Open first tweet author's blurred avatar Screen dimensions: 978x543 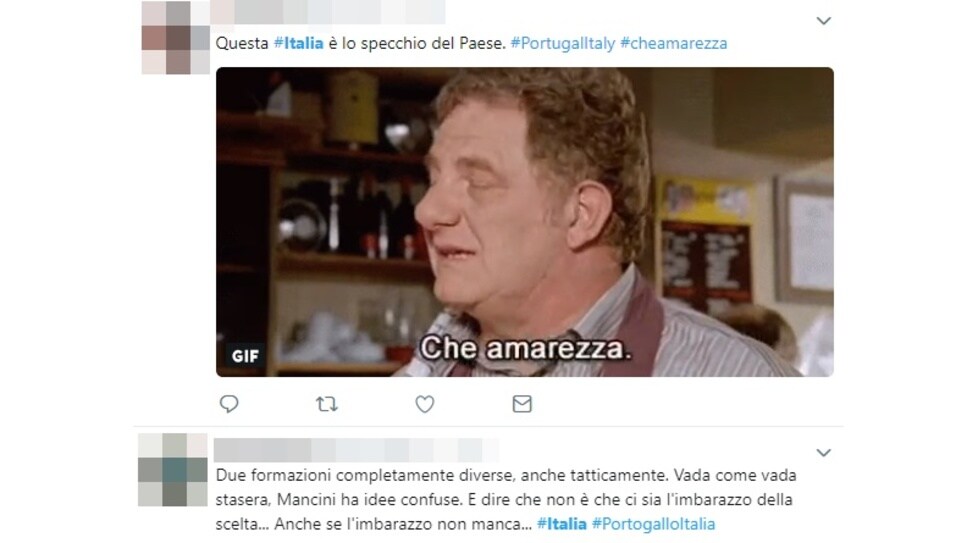(x=175, y=37)
